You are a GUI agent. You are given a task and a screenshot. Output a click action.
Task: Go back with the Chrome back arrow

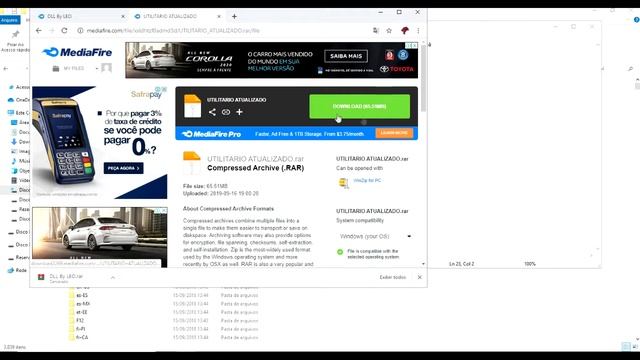[x=39, y=31]
